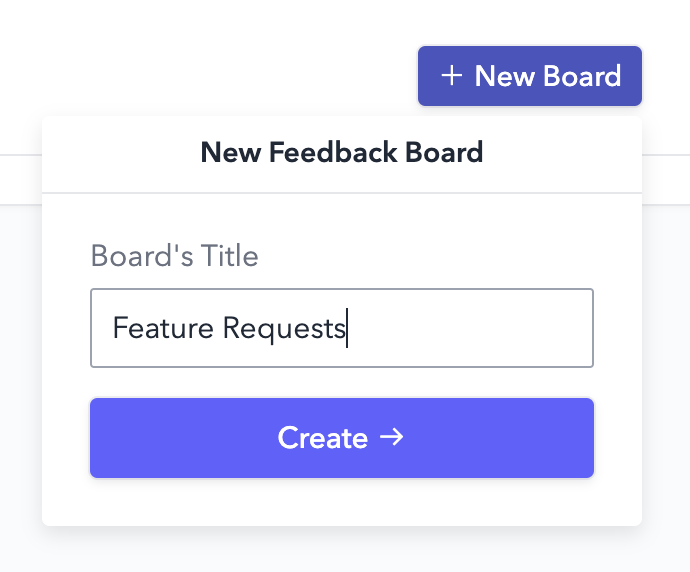Screen dimensions: 690x572
Task: Click the arrow icon on Create button
Action: pos(392,437)
